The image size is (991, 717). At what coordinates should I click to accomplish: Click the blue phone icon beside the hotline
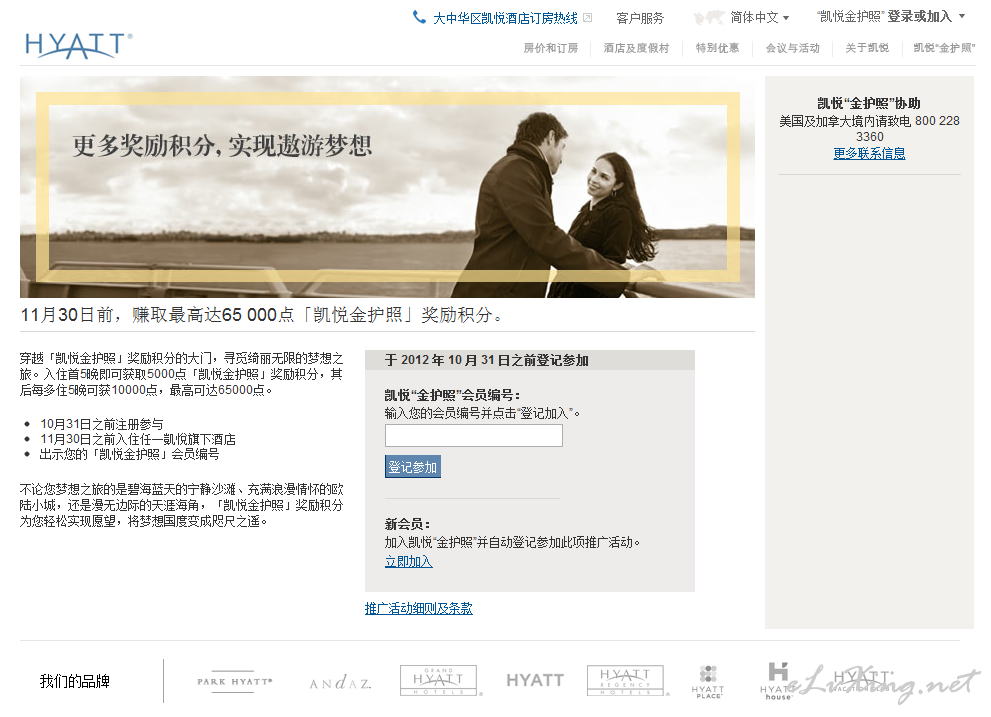click(x=419, y=17)
